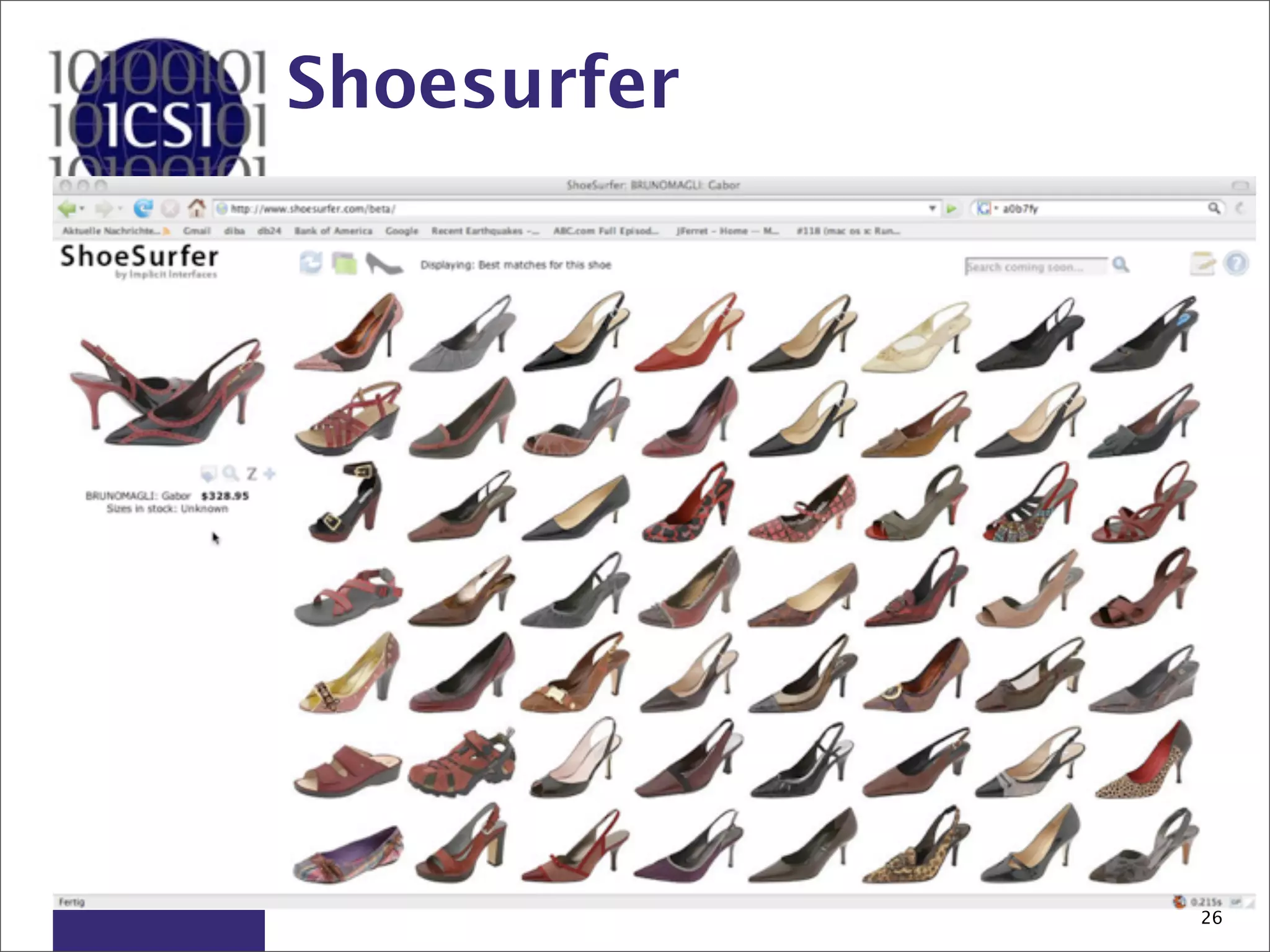Open the Recent Earthquakes bookmark
Viewport: 1270px width, 952px height.
click(x=486, y=231)
